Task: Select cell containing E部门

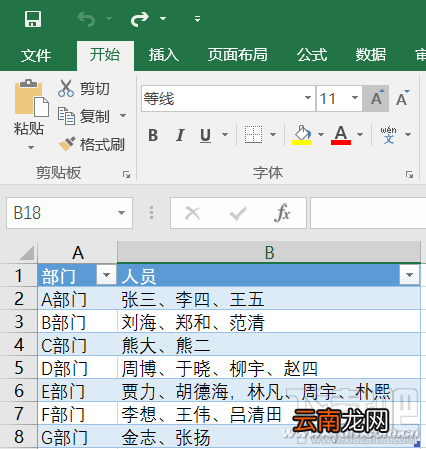Action: tap(78, 391)
